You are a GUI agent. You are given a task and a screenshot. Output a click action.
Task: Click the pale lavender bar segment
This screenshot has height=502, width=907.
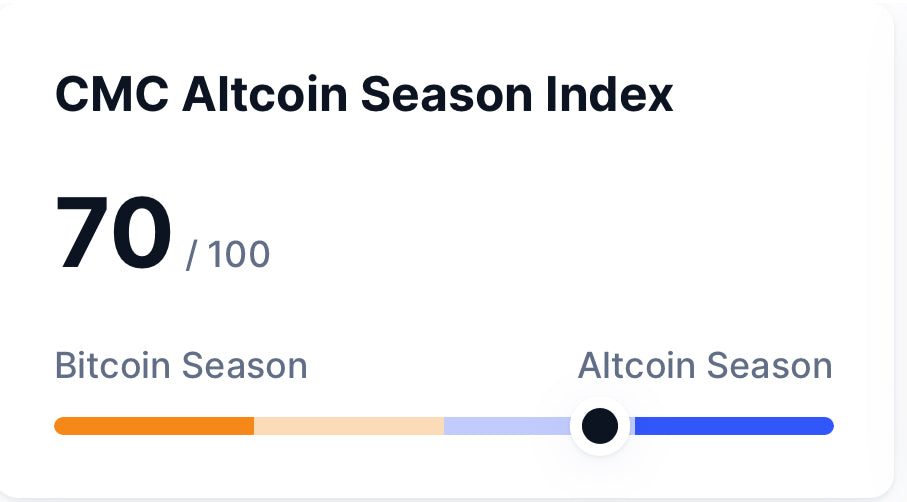coord(505,426)
